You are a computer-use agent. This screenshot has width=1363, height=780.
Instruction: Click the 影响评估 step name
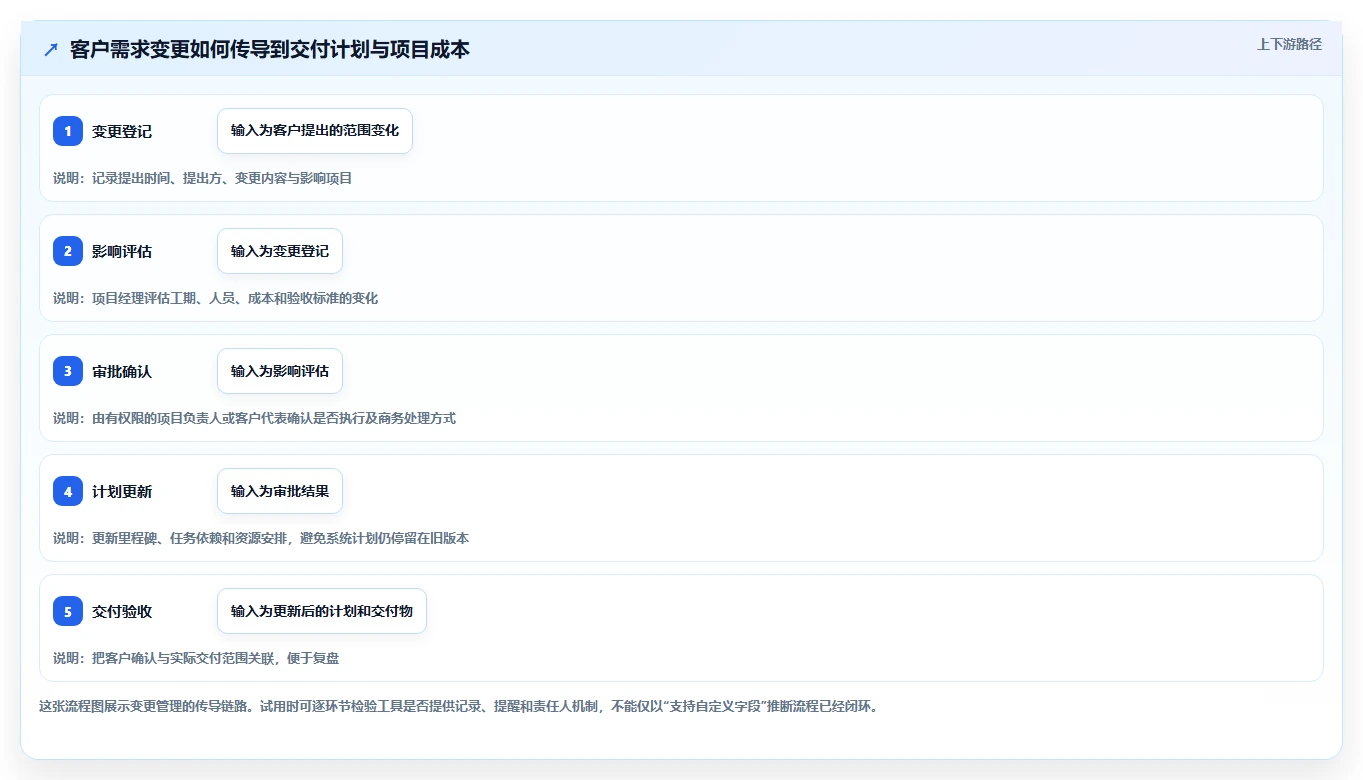(x=122, y=252)
